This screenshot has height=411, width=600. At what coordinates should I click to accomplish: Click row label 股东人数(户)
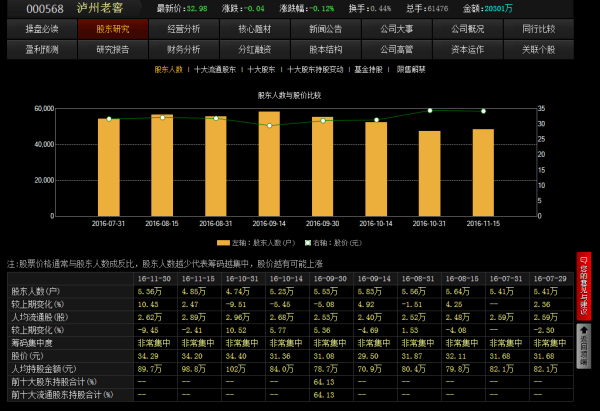pos(36,292)
